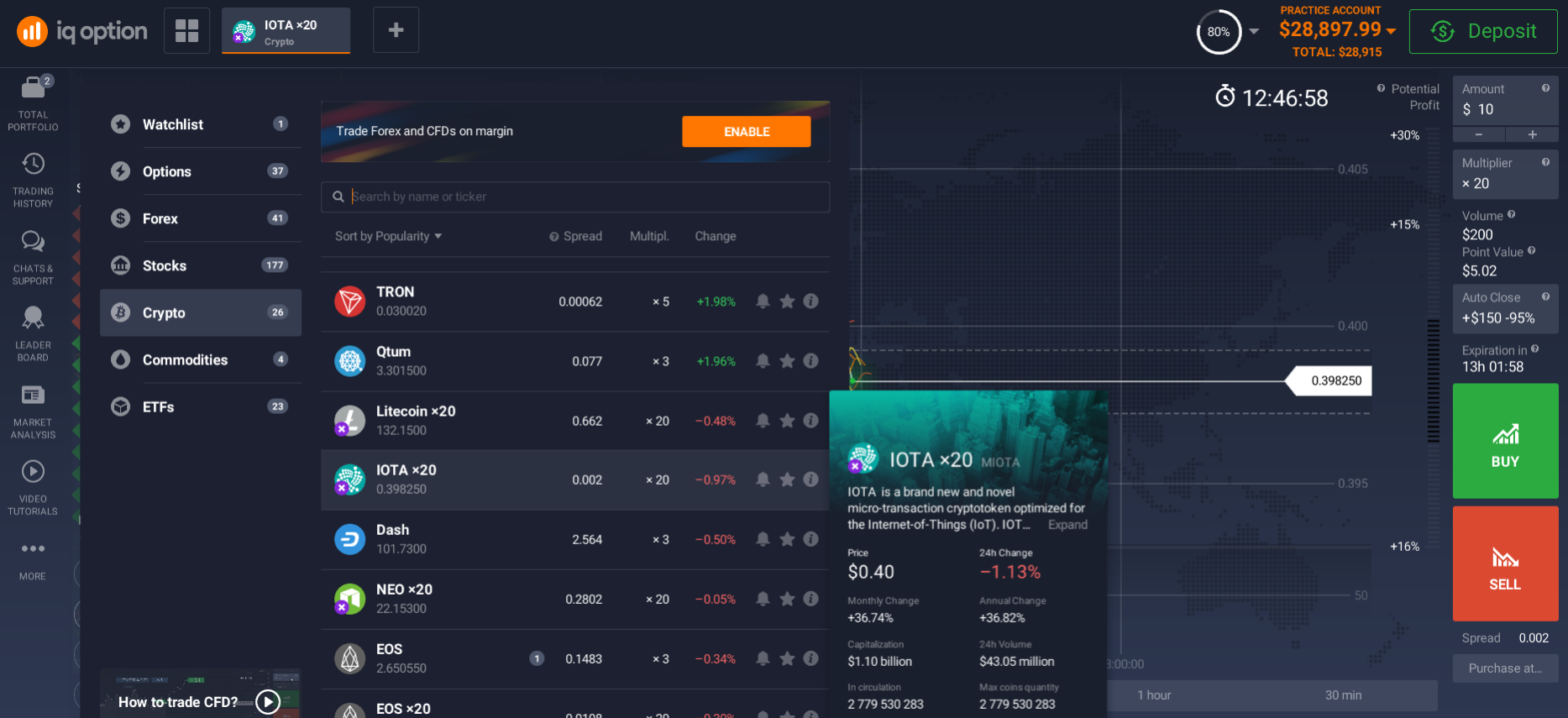Image resolution: width=1568 pixels, height=718 pixels.
Task: Expand dropdown arrow next to 80% indicator
Action: click(1254, 31)
